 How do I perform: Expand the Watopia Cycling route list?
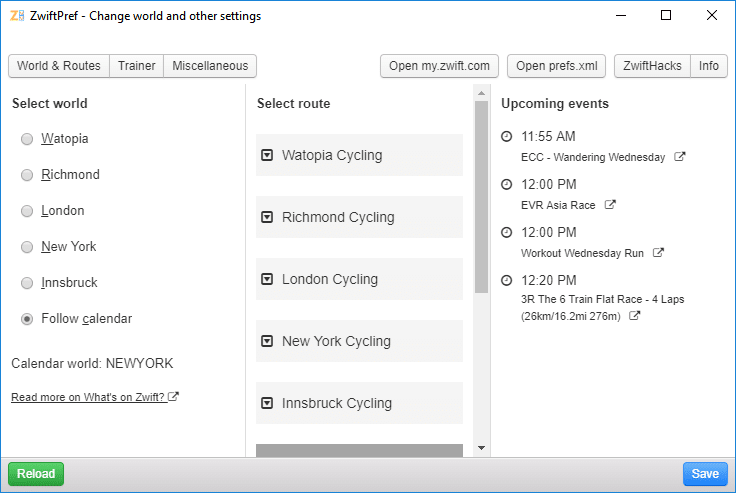point(359,155)
